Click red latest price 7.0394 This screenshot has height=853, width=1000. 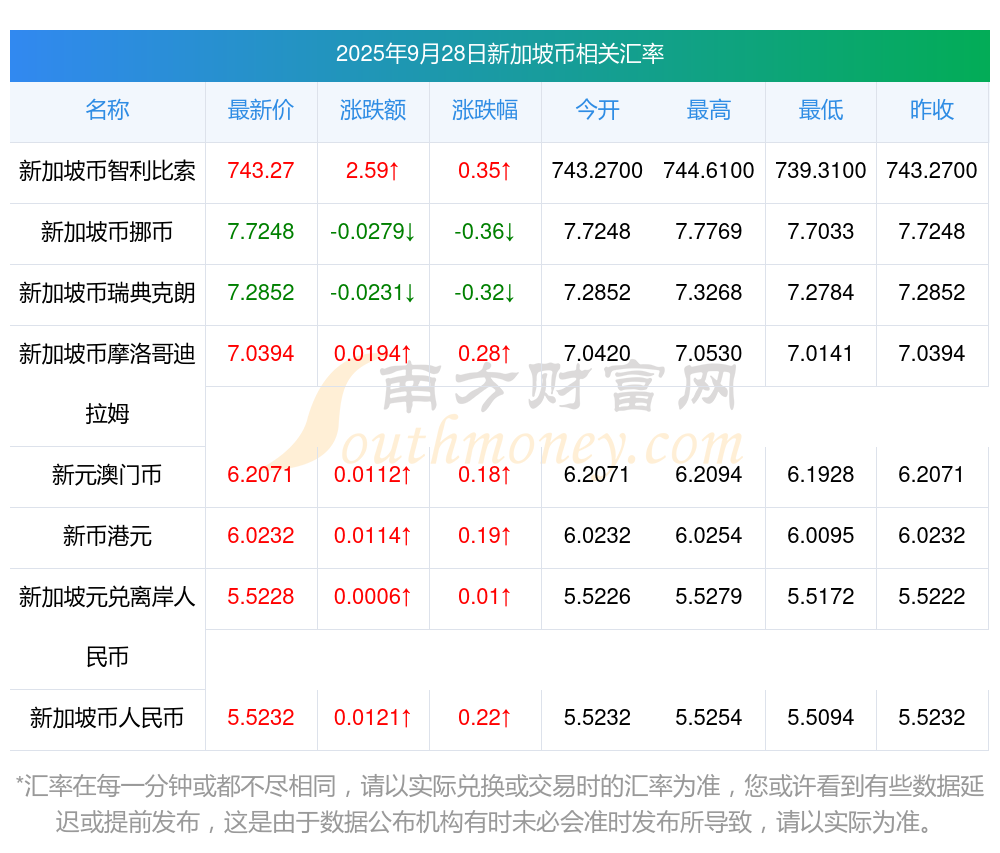click(260, 353)
